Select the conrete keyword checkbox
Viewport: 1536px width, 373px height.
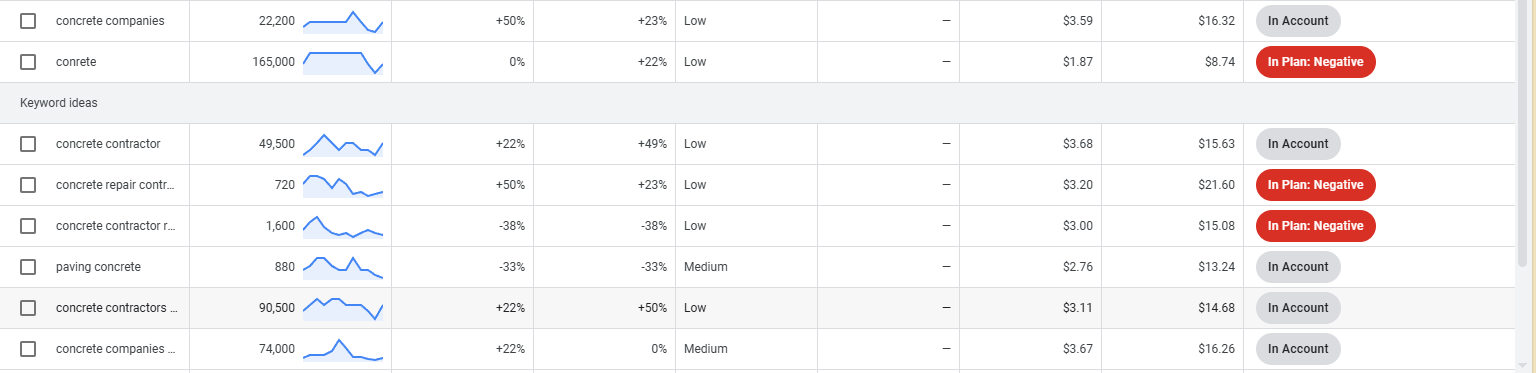click(x=28, y=62)
